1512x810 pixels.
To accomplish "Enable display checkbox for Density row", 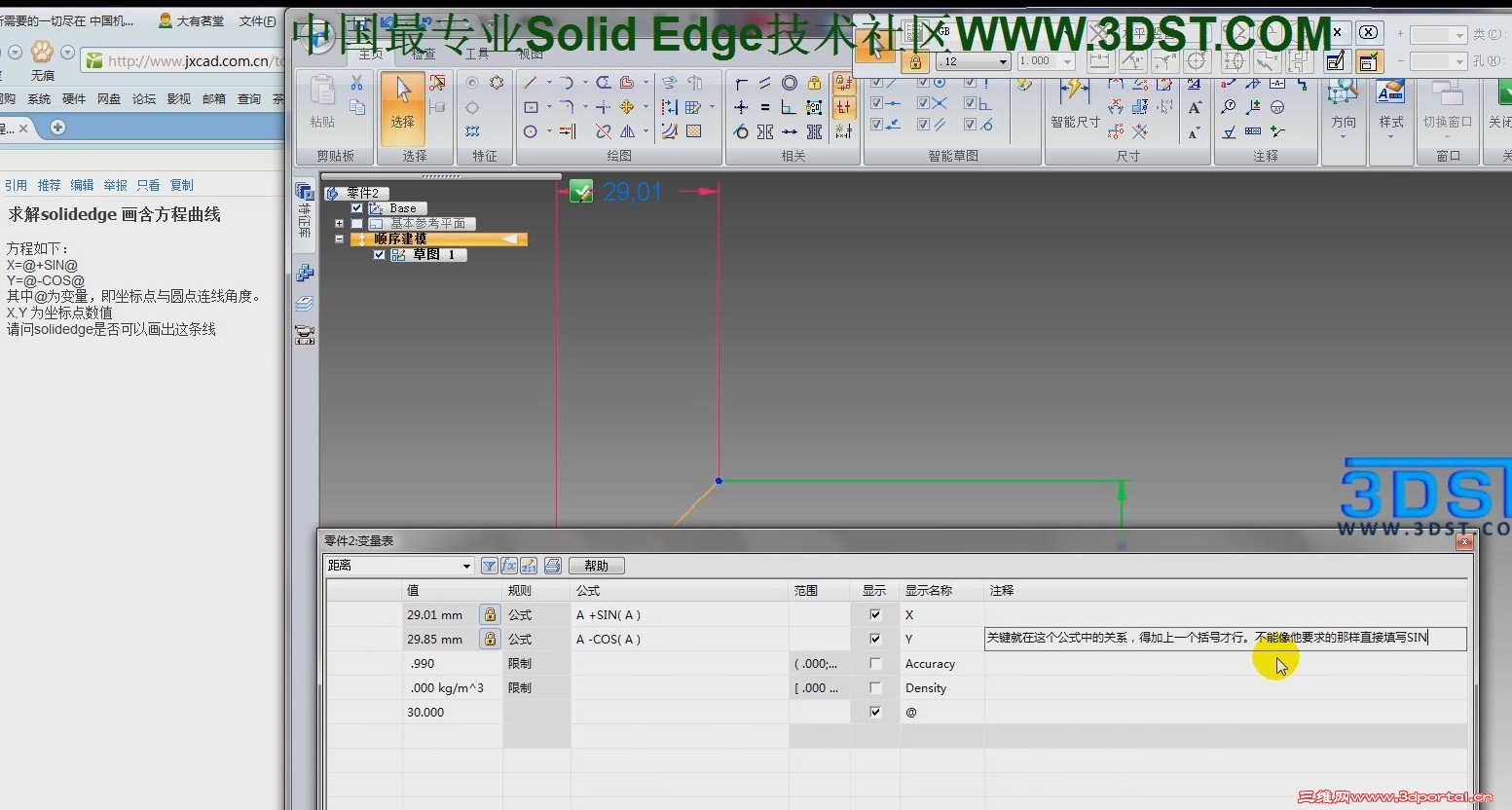I will click(x=874, y=687).
